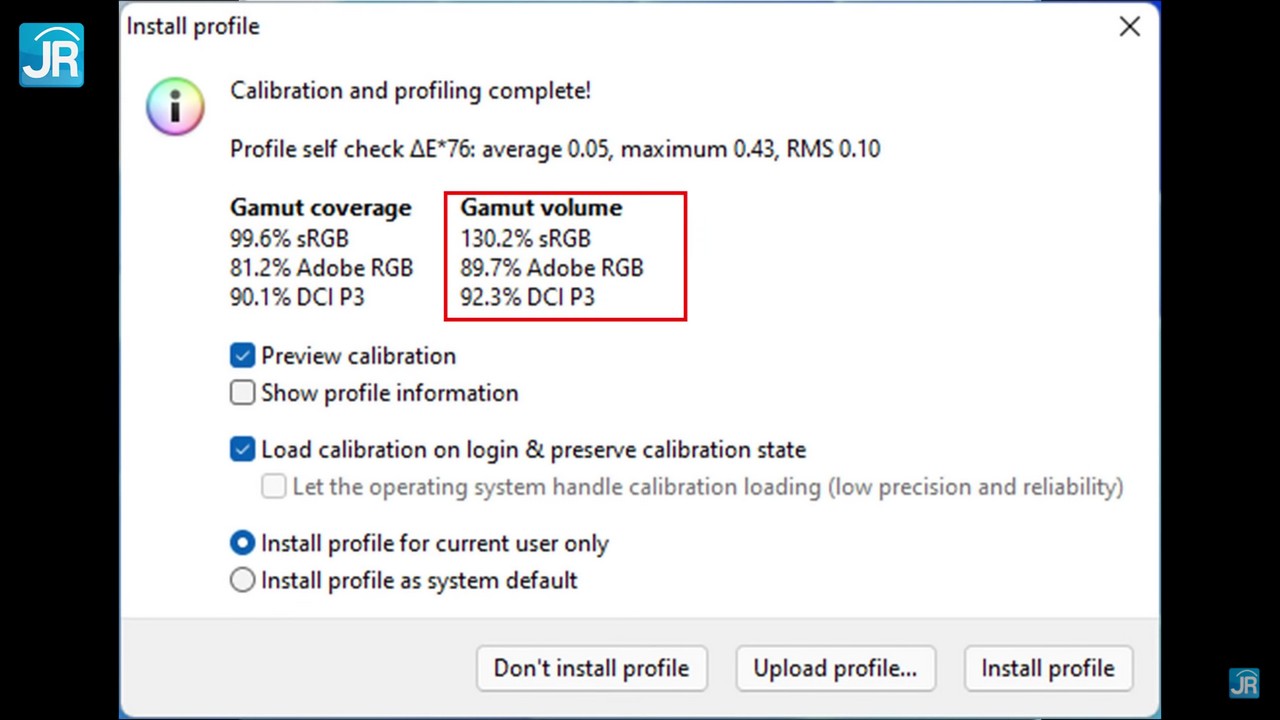Click the Calibration and profiling complete message
This screenshot has width=1280, height=720.
(410, 91)
